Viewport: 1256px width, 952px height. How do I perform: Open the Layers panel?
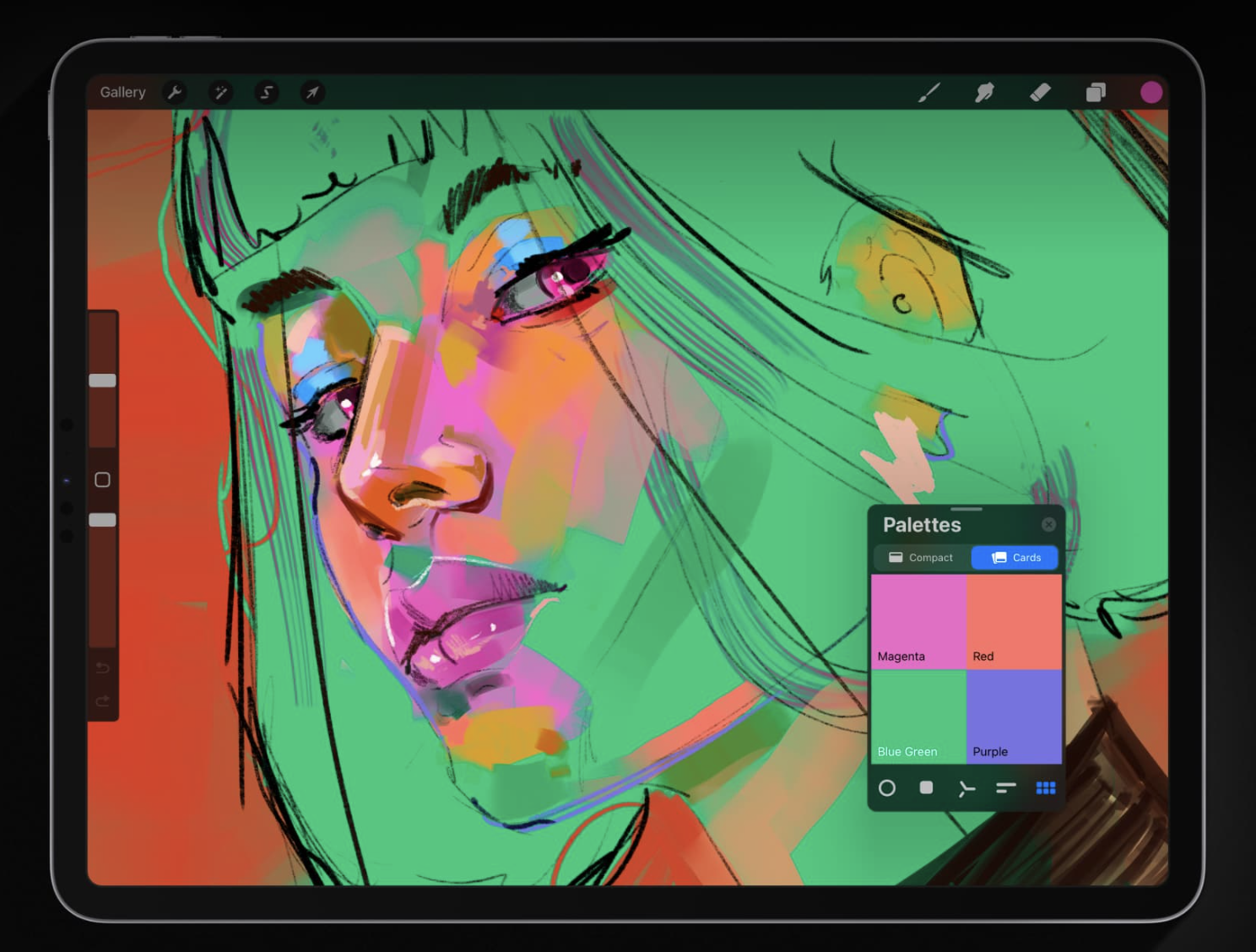pos(1096,92)
